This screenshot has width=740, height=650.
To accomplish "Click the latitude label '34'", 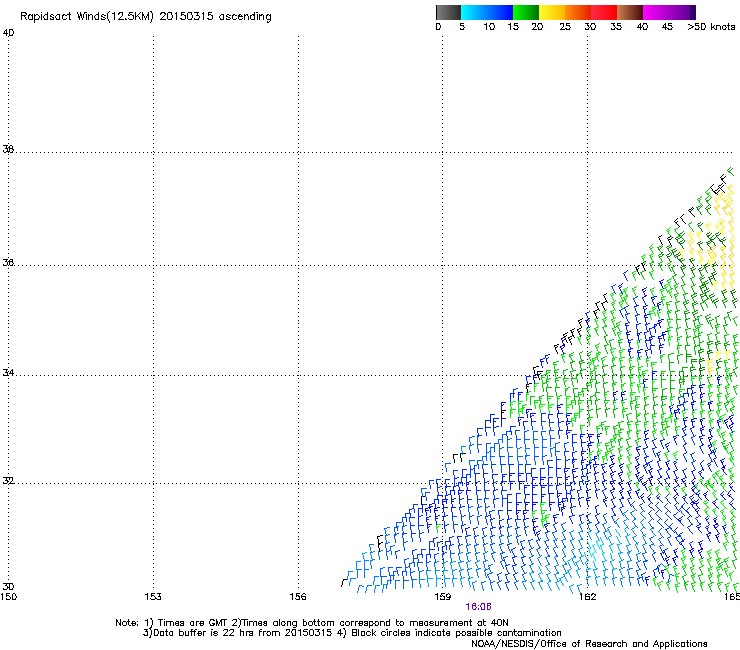I will [x=8, y=372].
